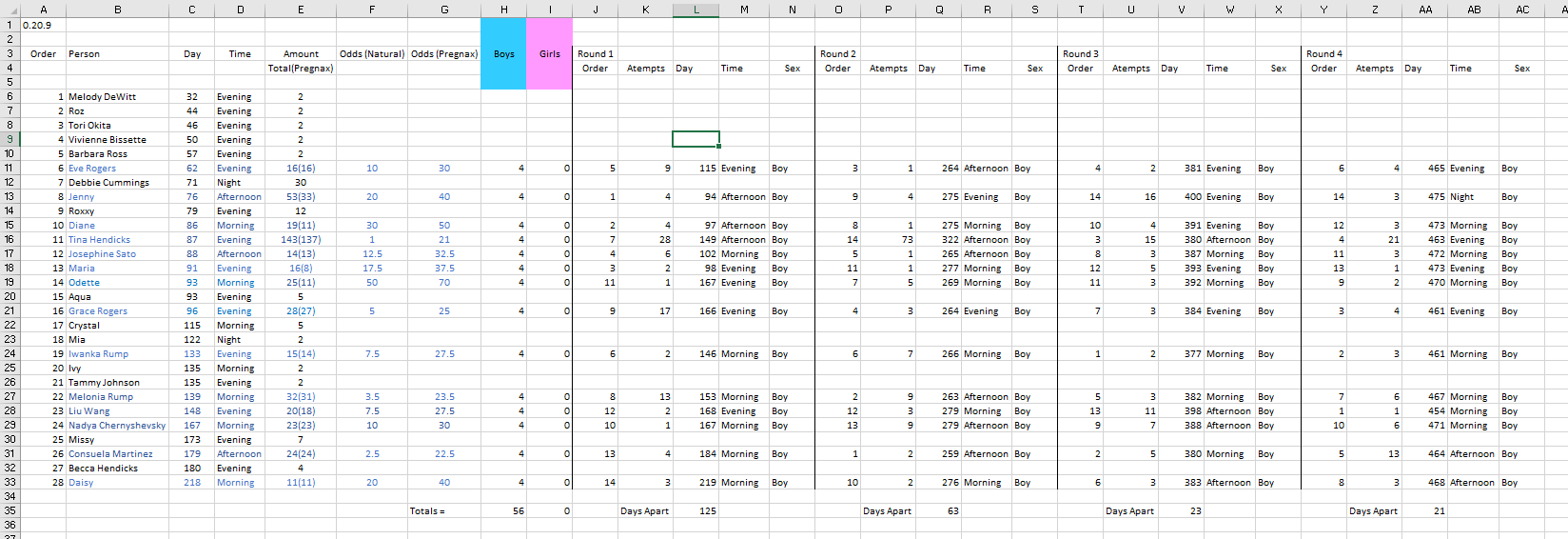Select the row 9 header
1568x539 pixels.
coord(10,139)
